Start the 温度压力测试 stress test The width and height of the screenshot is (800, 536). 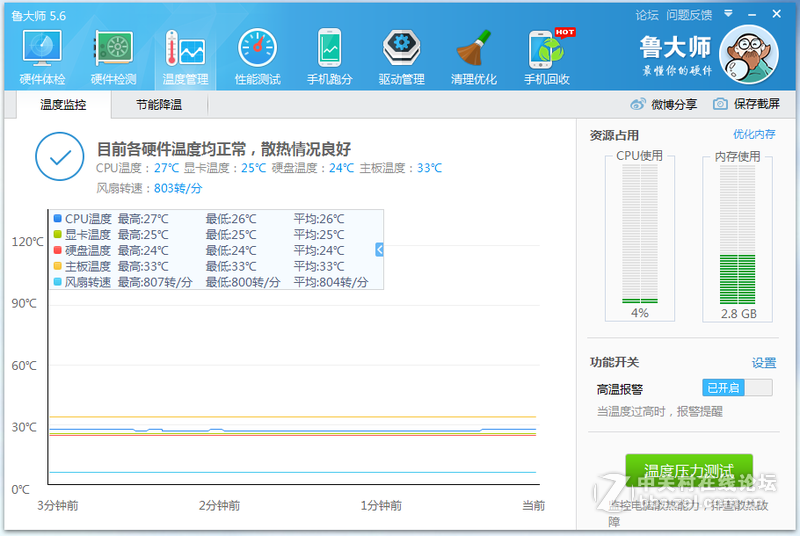(x=688, y=471)
